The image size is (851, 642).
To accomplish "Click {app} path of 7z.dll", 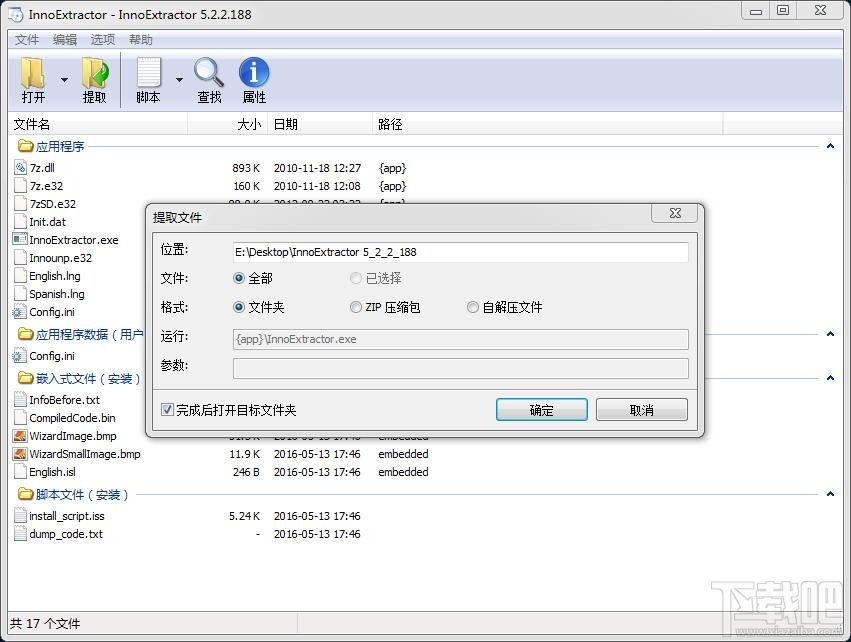I will 392,168.
